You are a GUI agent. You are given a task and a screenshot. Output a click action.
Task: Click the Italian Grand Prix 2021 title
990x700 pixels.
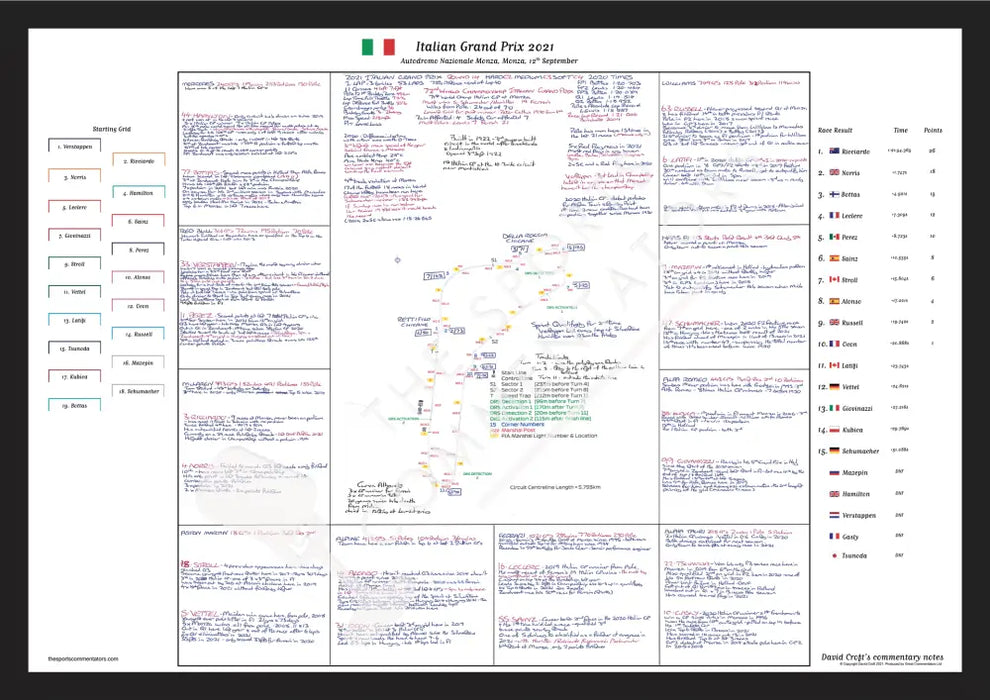tap(475, 46)
